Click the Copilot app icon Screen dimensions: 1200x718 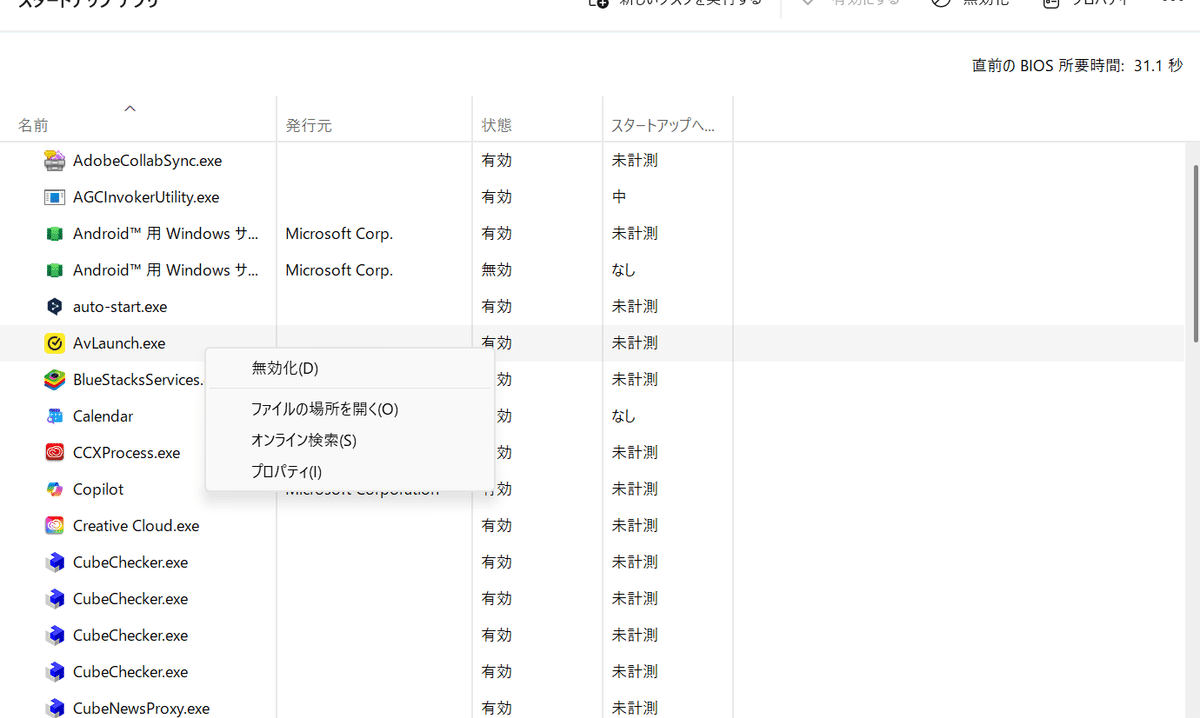54,489
